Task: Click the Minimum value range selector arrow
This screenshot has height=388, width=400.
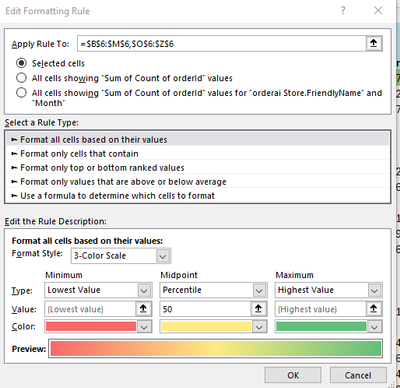Action: click(143, 309)
